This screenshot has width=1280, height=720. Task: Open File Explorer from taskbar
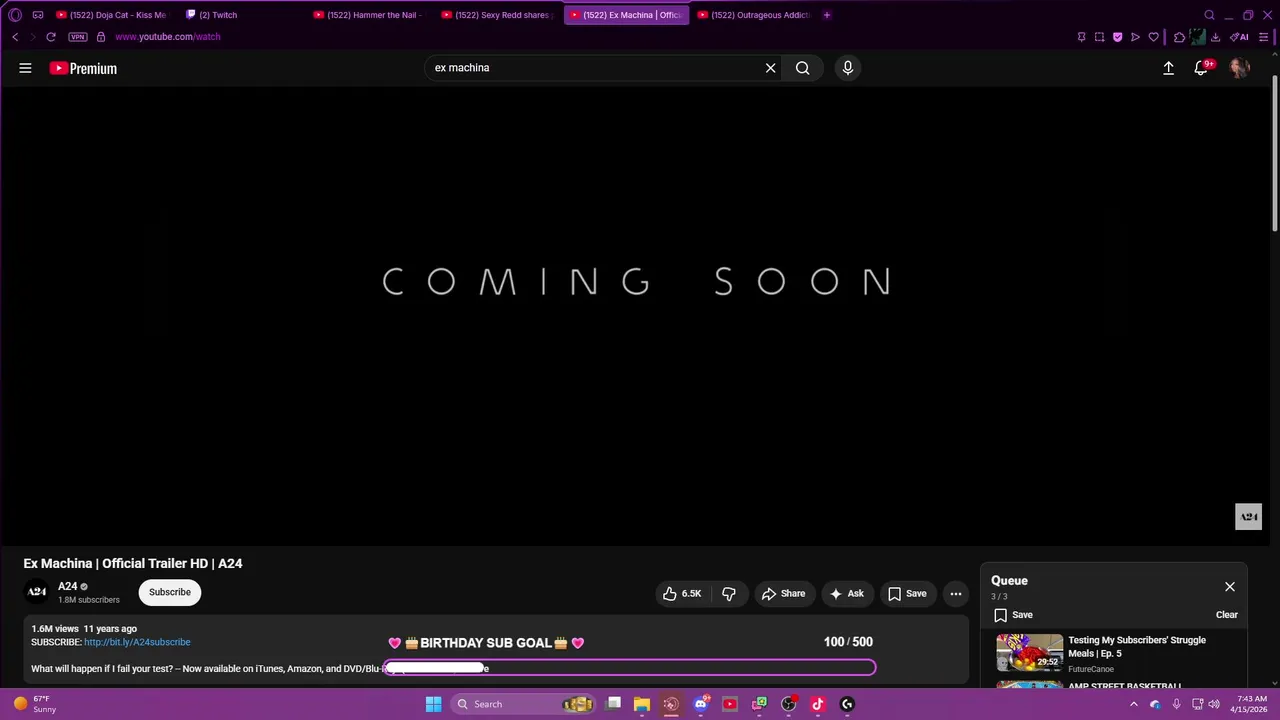pyautogui.click(x=642, y=704)
